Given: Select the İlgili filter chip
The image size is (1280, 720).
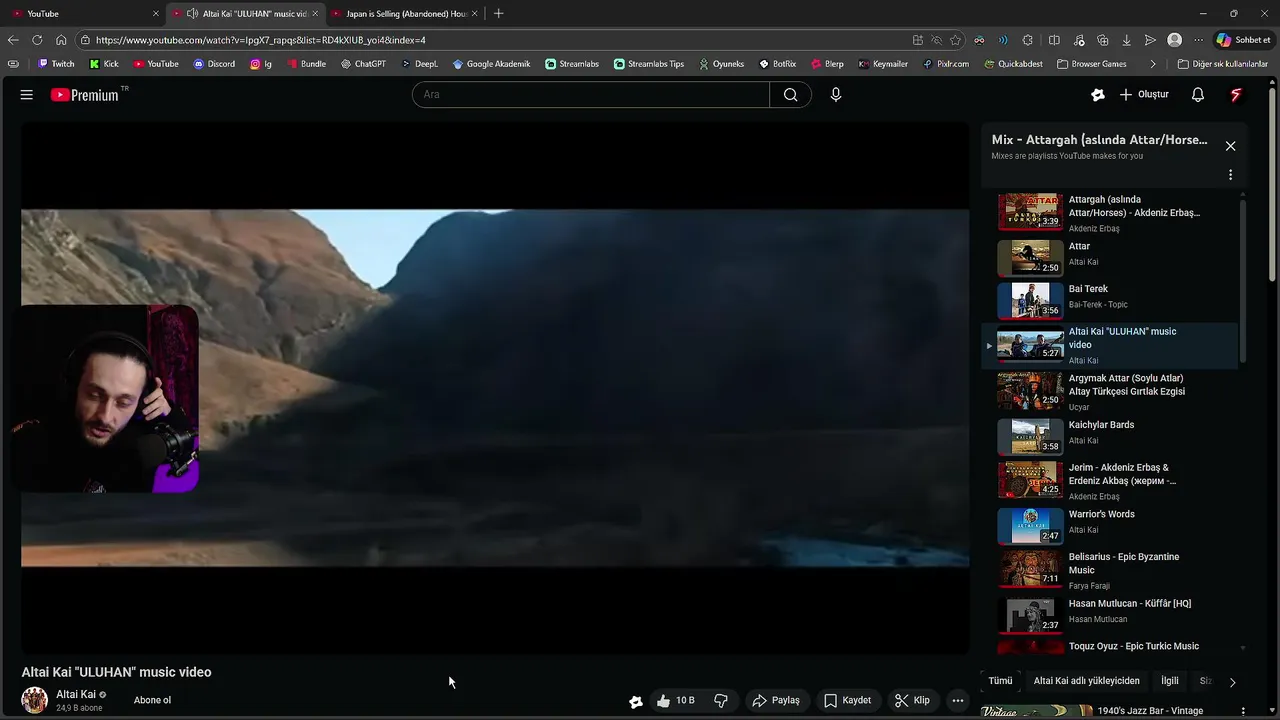Looking at the screenshot, I should (x=1170, y=681).
